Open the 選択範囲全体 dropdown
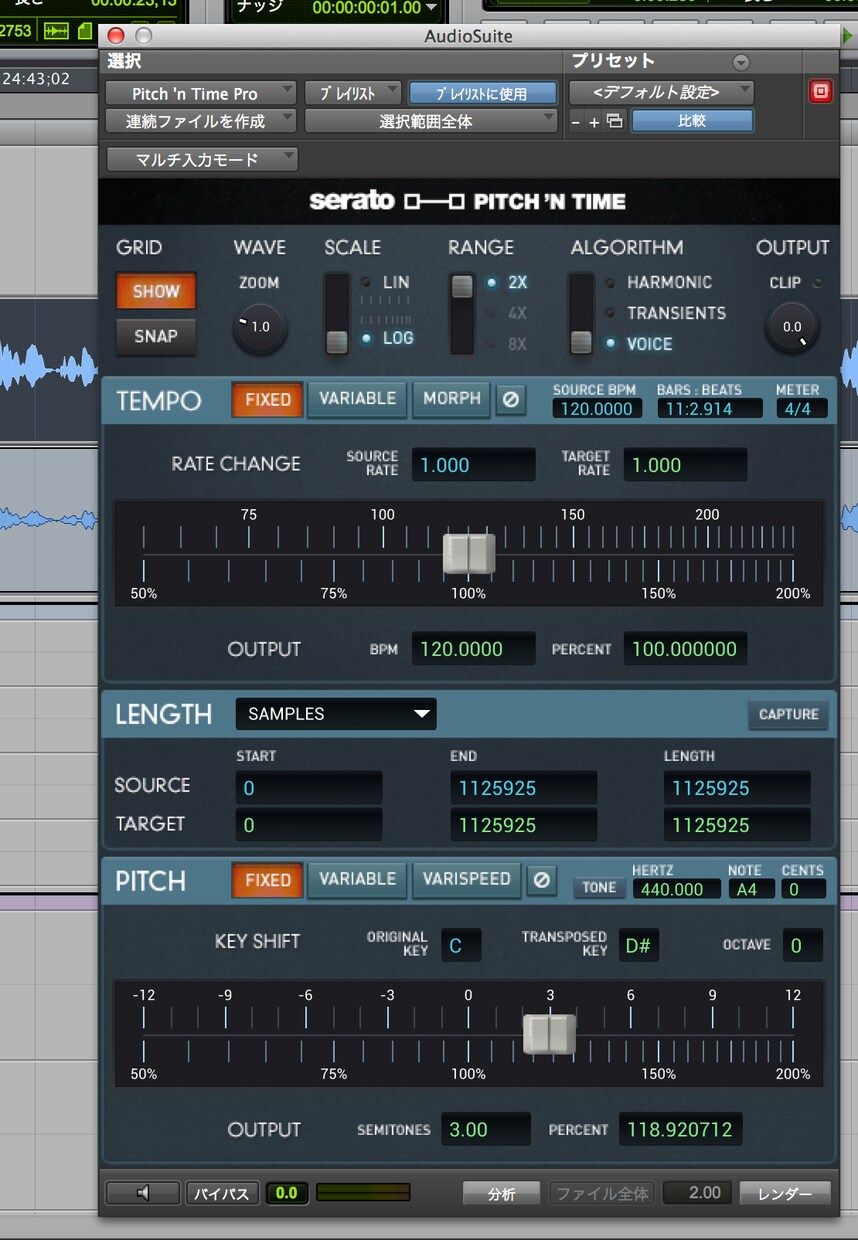Screen dimensions: 858x1240 point(431,121)
